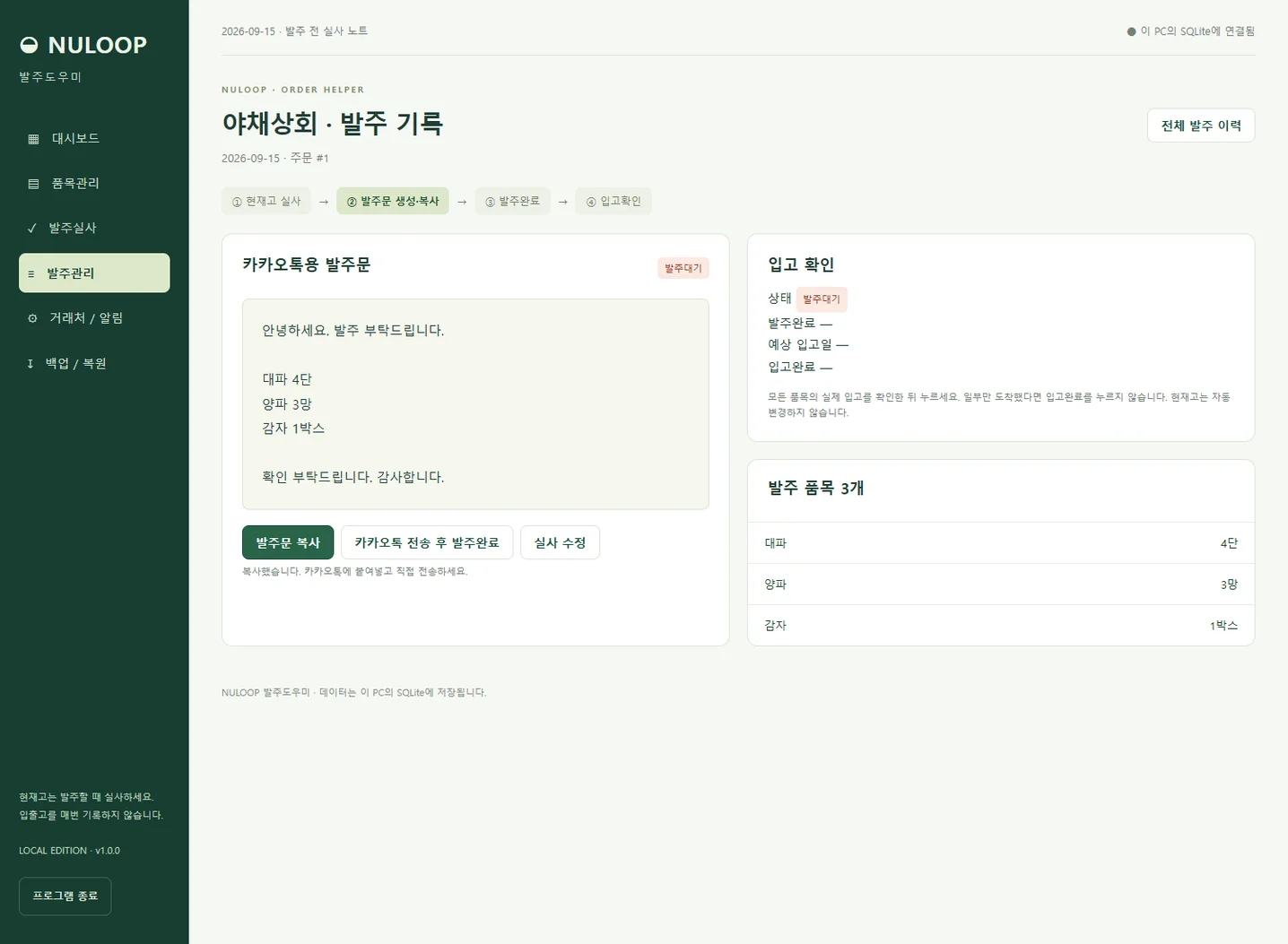Click the SQLite connection status dot
Image resolution: width=1288 pixels, height=944 pixels.
click(x=1131, y=31)
